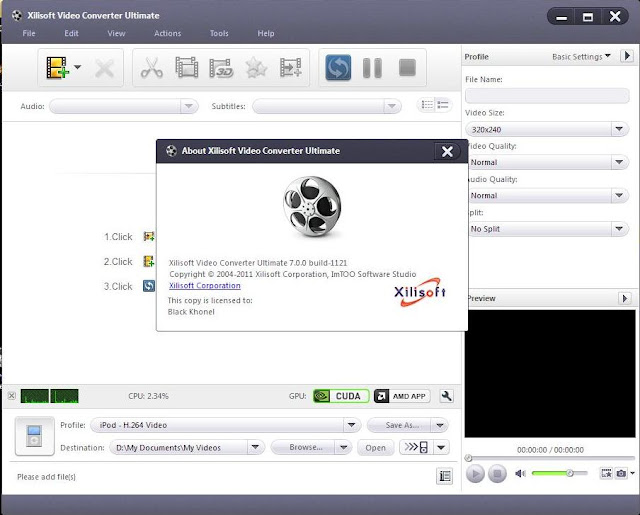Open the Basic Settings dropdown
This screenshot has width=640, height=515.
pyautogui.click(x=581, y=57)
